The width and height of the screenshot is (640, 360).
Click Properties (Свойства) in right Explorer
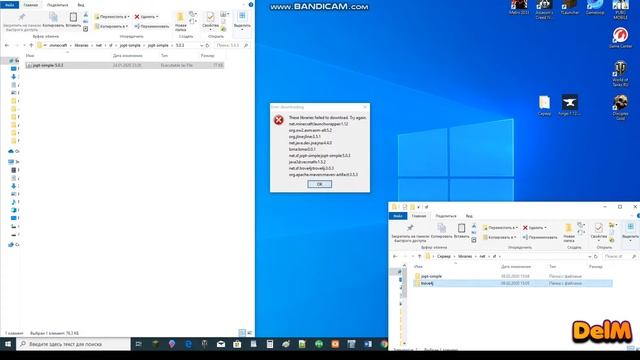pos(598,232)
